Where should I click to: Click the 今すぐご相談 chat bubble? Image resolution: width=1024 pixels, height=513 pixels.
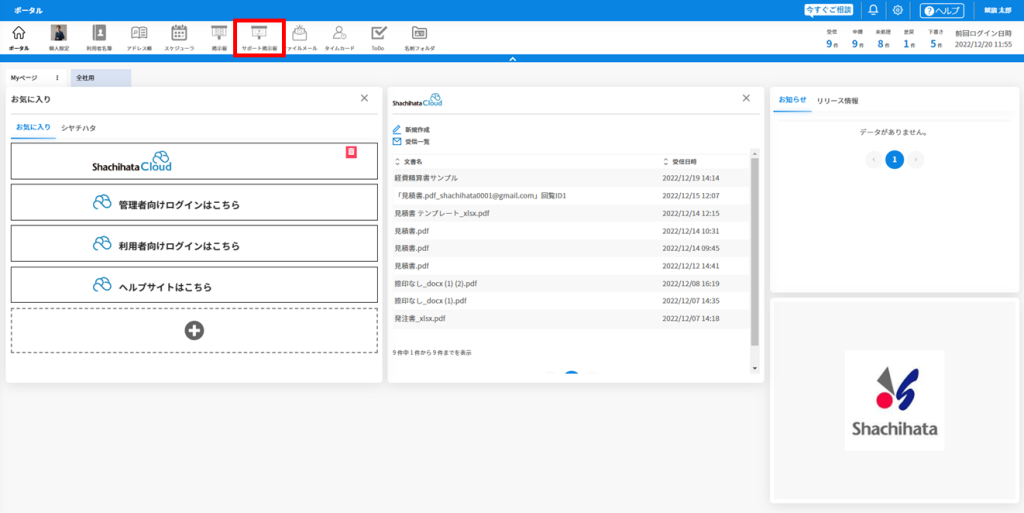(x=829, y=10)
